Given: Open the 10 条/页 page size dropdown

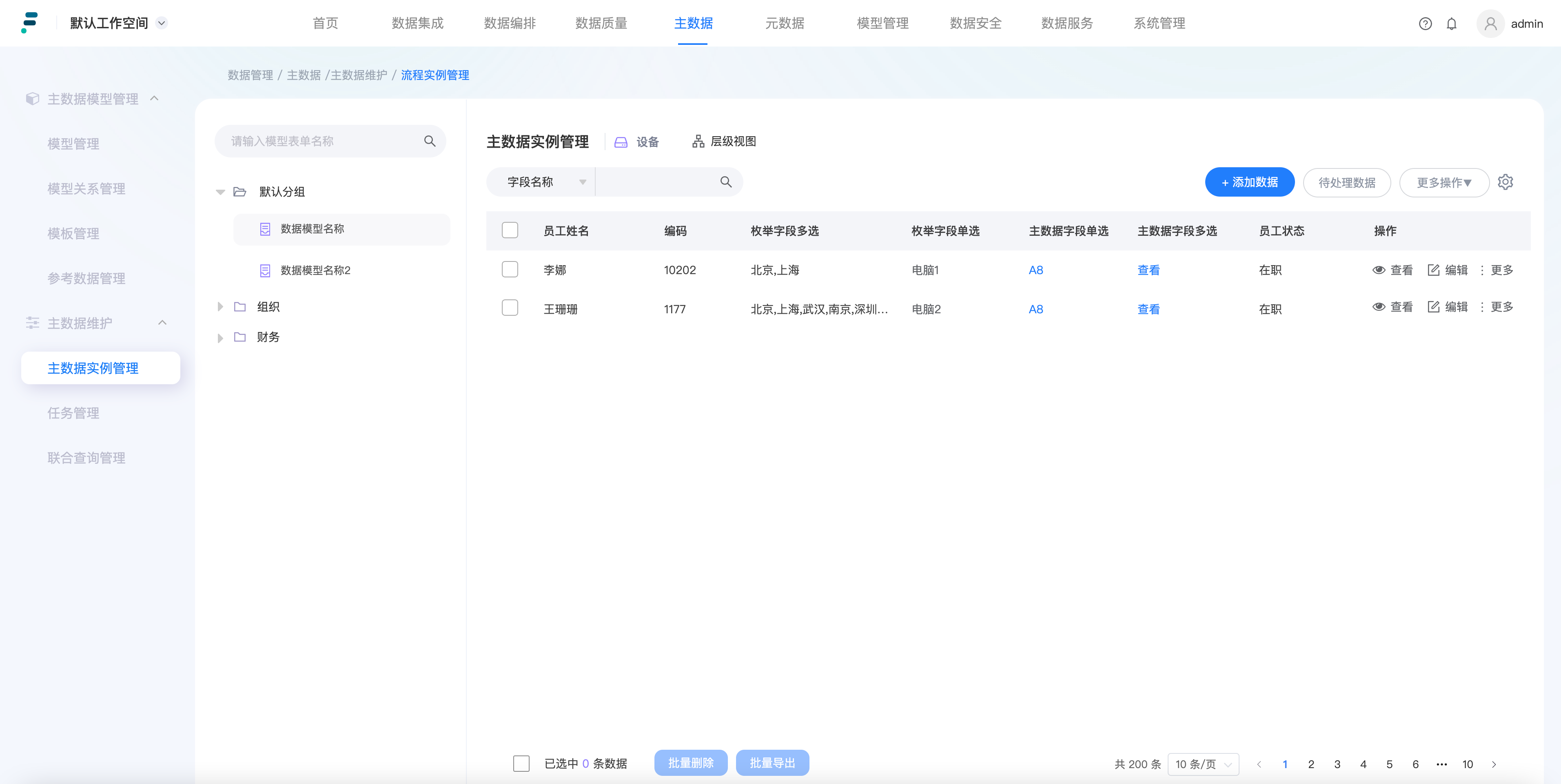Looking at the screenshot, I should click(1203, 764).
